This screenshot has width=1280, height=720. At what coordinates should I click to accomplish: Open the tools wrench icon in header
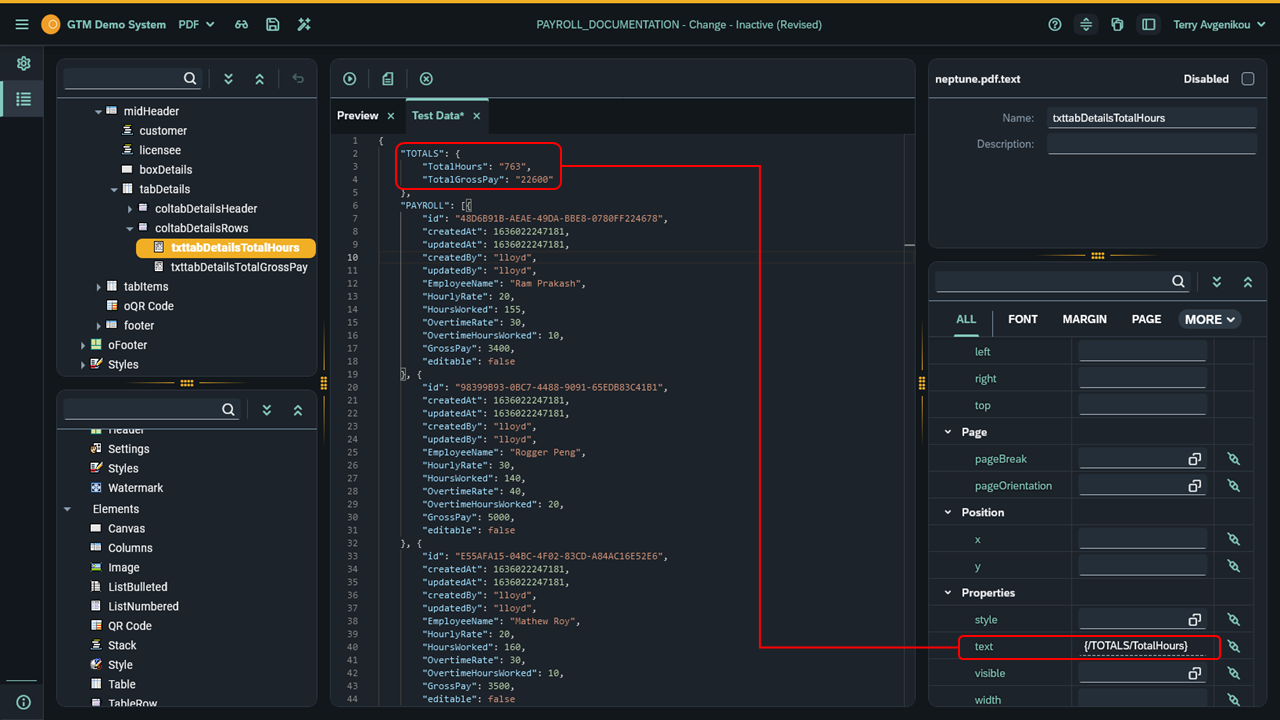point(304,25)
